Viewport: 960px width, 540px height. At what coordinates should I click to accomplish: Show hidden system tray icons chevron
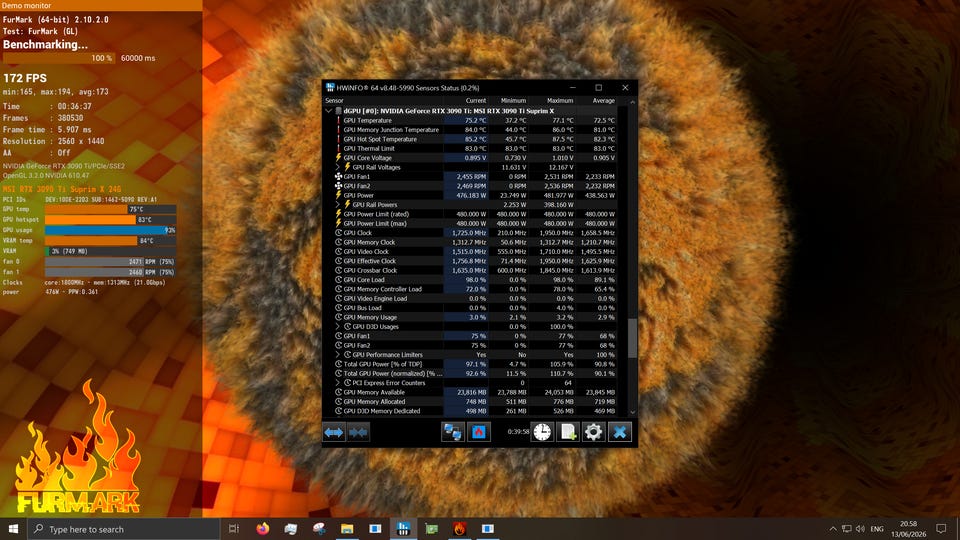pyautogui.click(x=833, y=528)
